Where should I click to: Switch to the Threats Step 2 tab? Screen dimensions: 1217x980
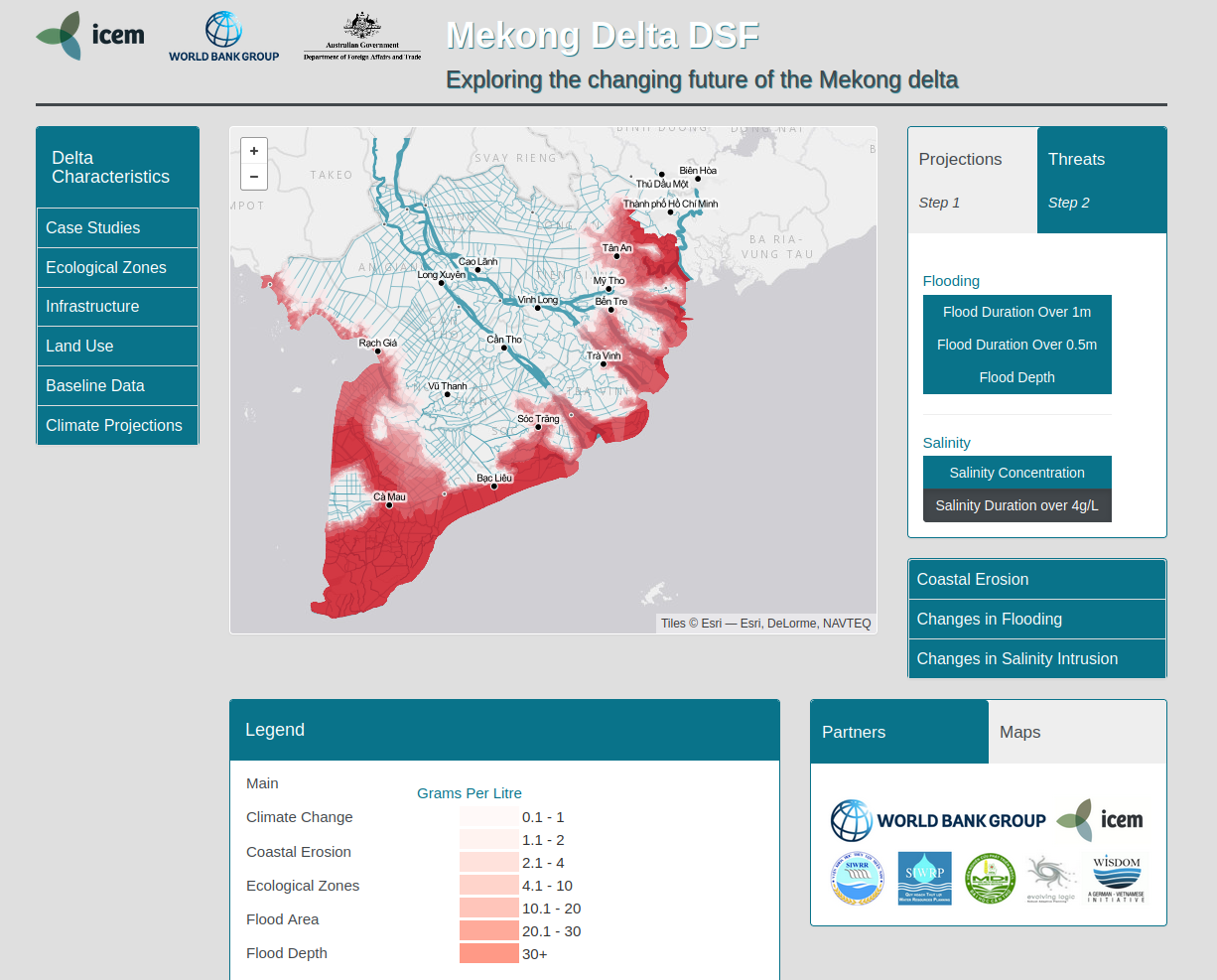click(1101, 180)
